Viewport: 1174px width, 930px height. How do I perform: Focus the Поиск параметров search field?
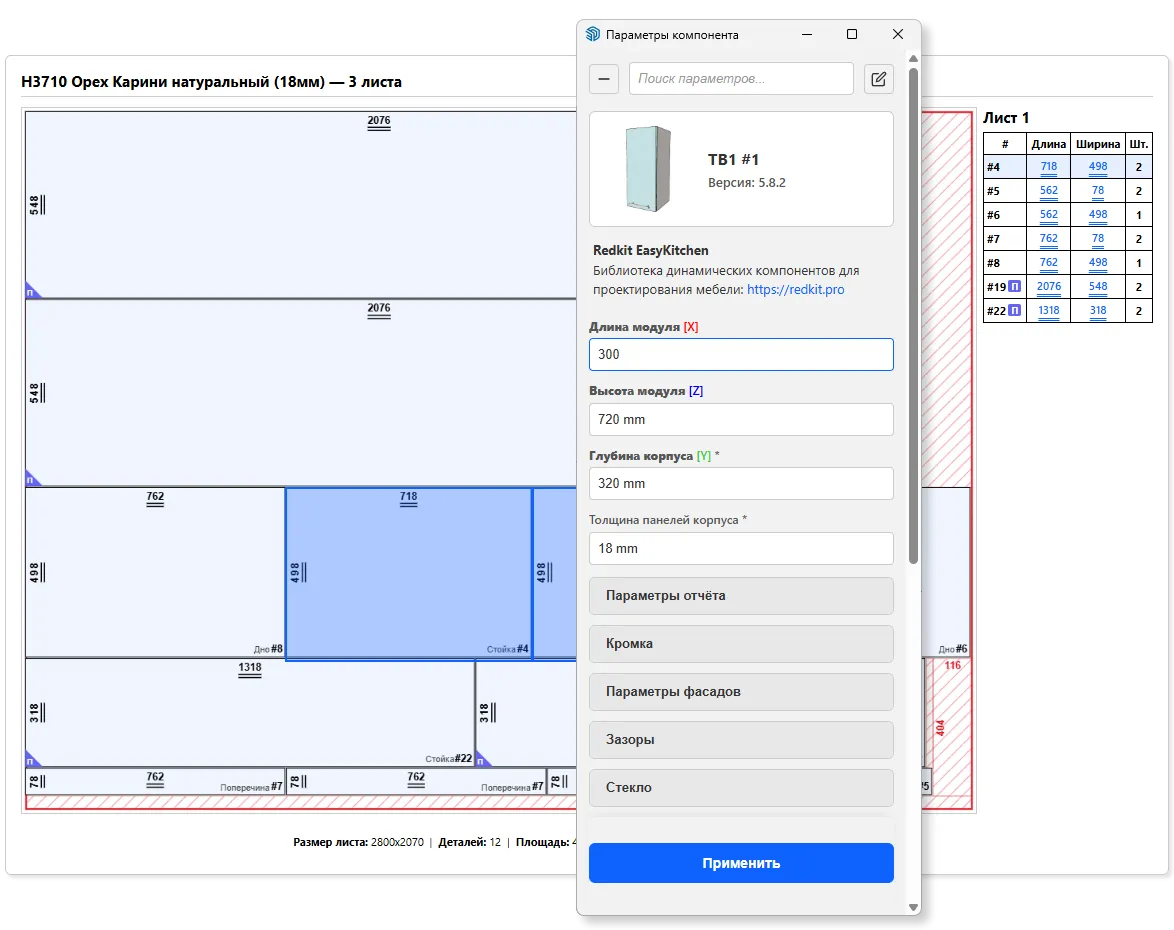point(741,79)
